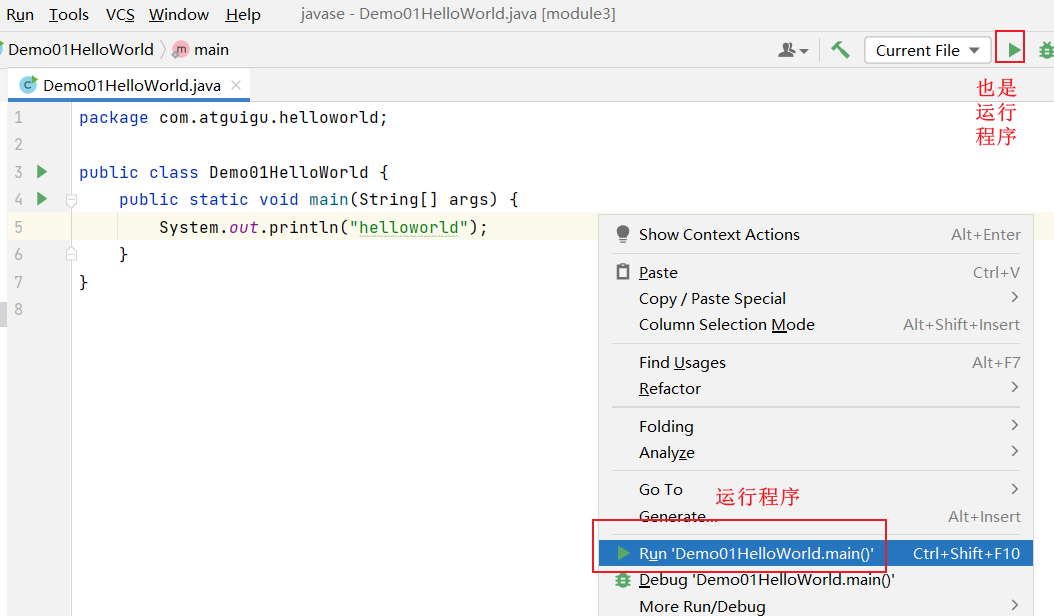Click the fold end marker at closing brace

point(71,254)
